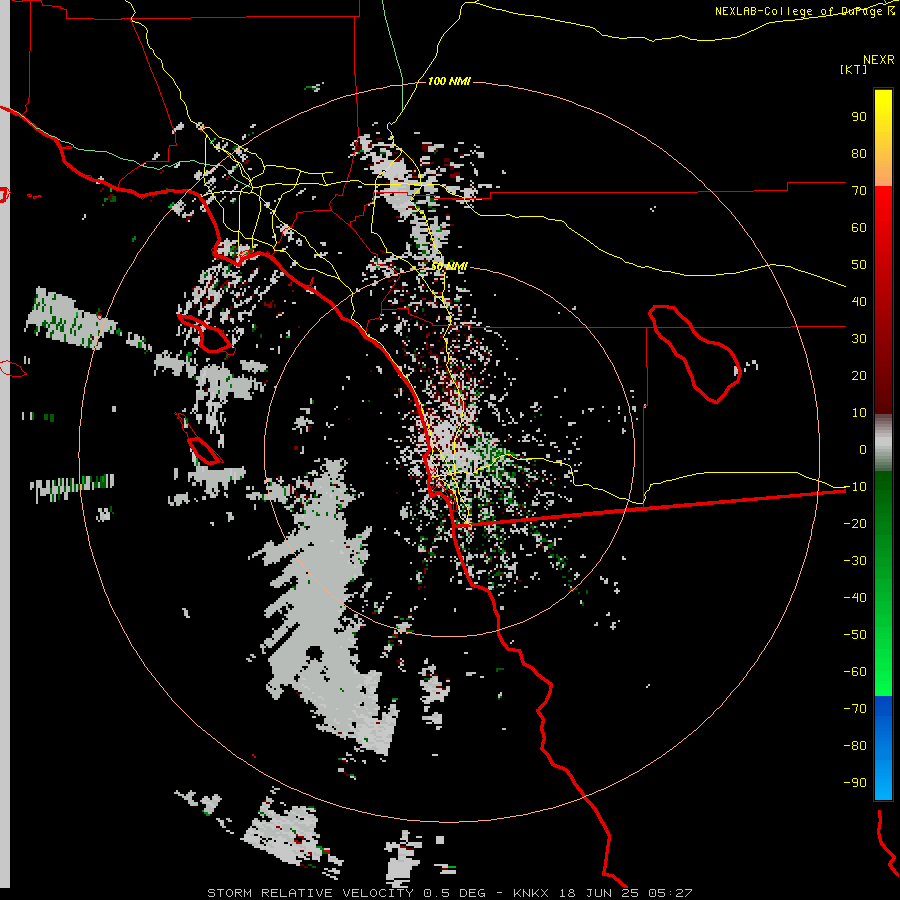The image size is (900, 900).
Task: Click the positive 50 tick on velocity scale
Action: 859,265
